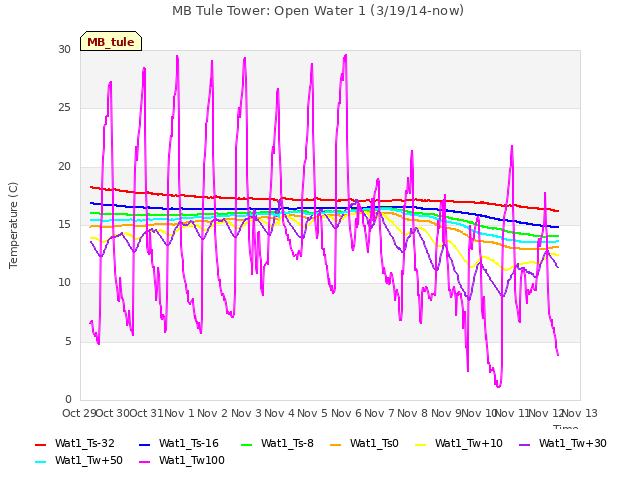Click the y-axis value 15
Image resolution: width=640 pixels, height=480 pixels.
tap(64, 225)
